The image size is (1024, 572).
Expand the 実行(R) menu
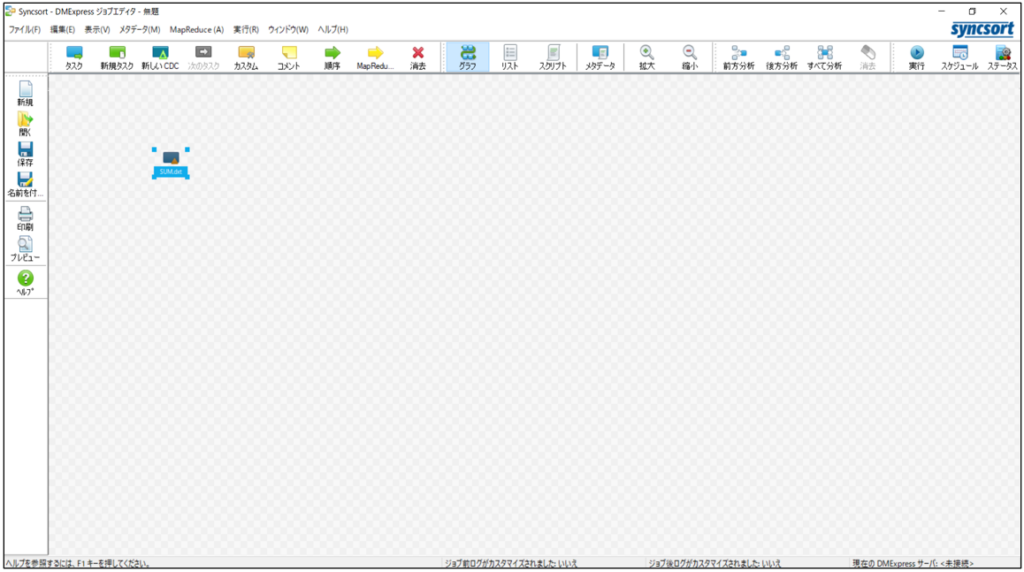(246, 30)
